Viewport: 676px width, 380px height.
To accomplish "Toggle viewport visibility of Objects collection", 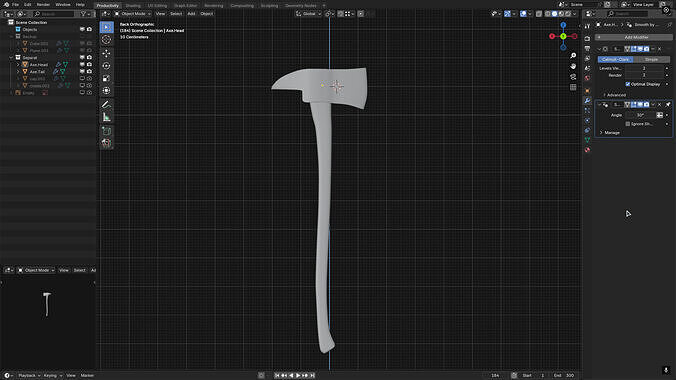I will pos(82,29).
